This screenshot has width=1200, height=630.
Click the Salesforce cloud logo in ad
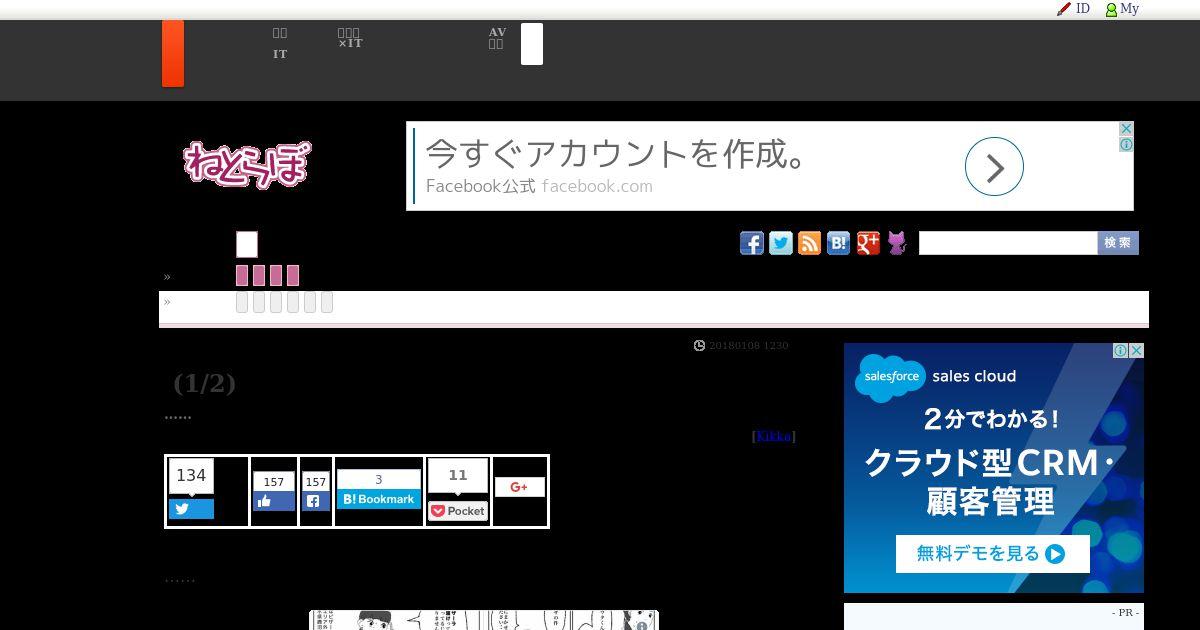click(x=889, y=378)
